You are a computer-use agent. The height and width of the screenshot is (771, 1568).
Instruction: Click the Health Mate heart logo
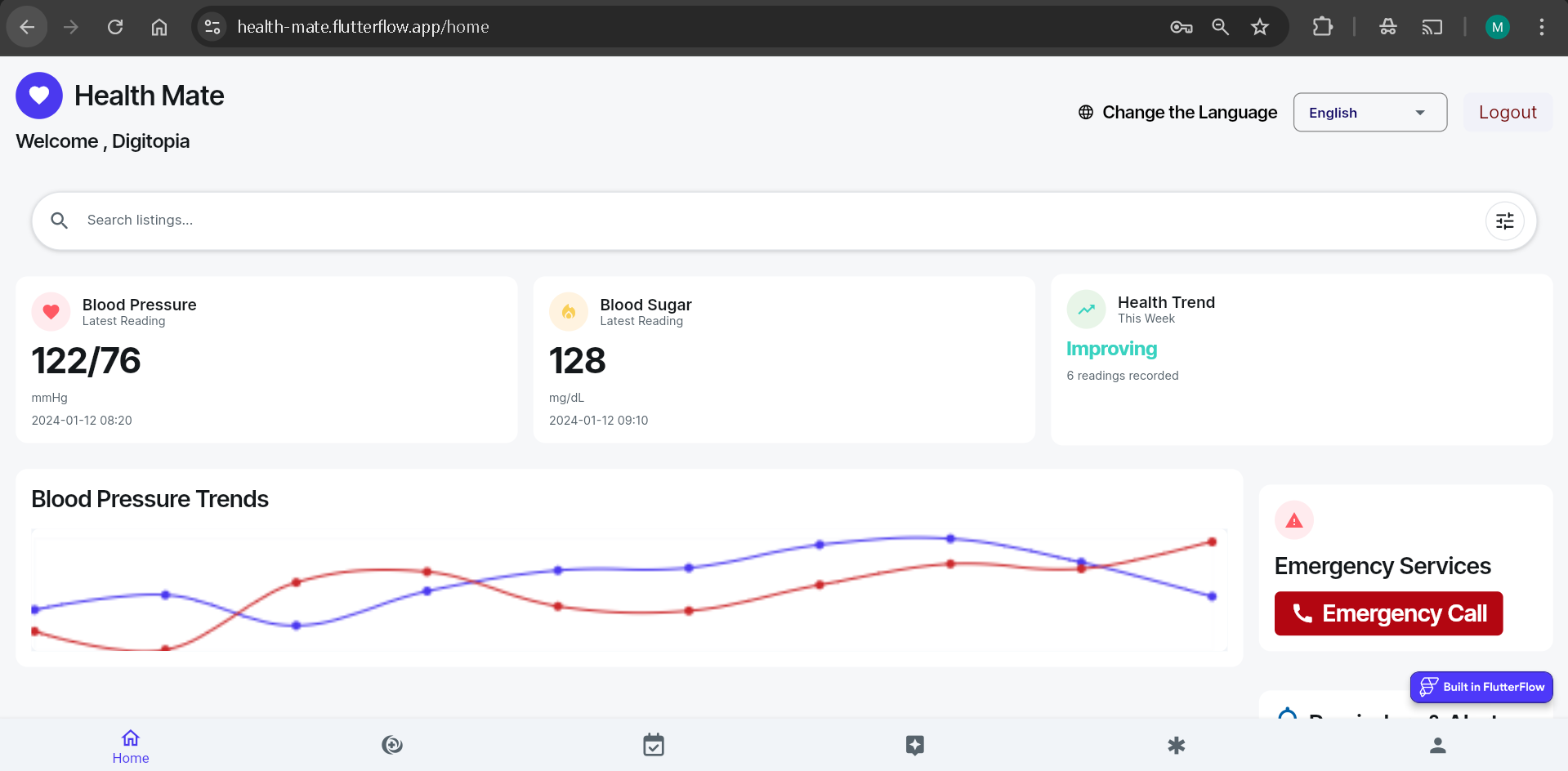coord(39,96)
